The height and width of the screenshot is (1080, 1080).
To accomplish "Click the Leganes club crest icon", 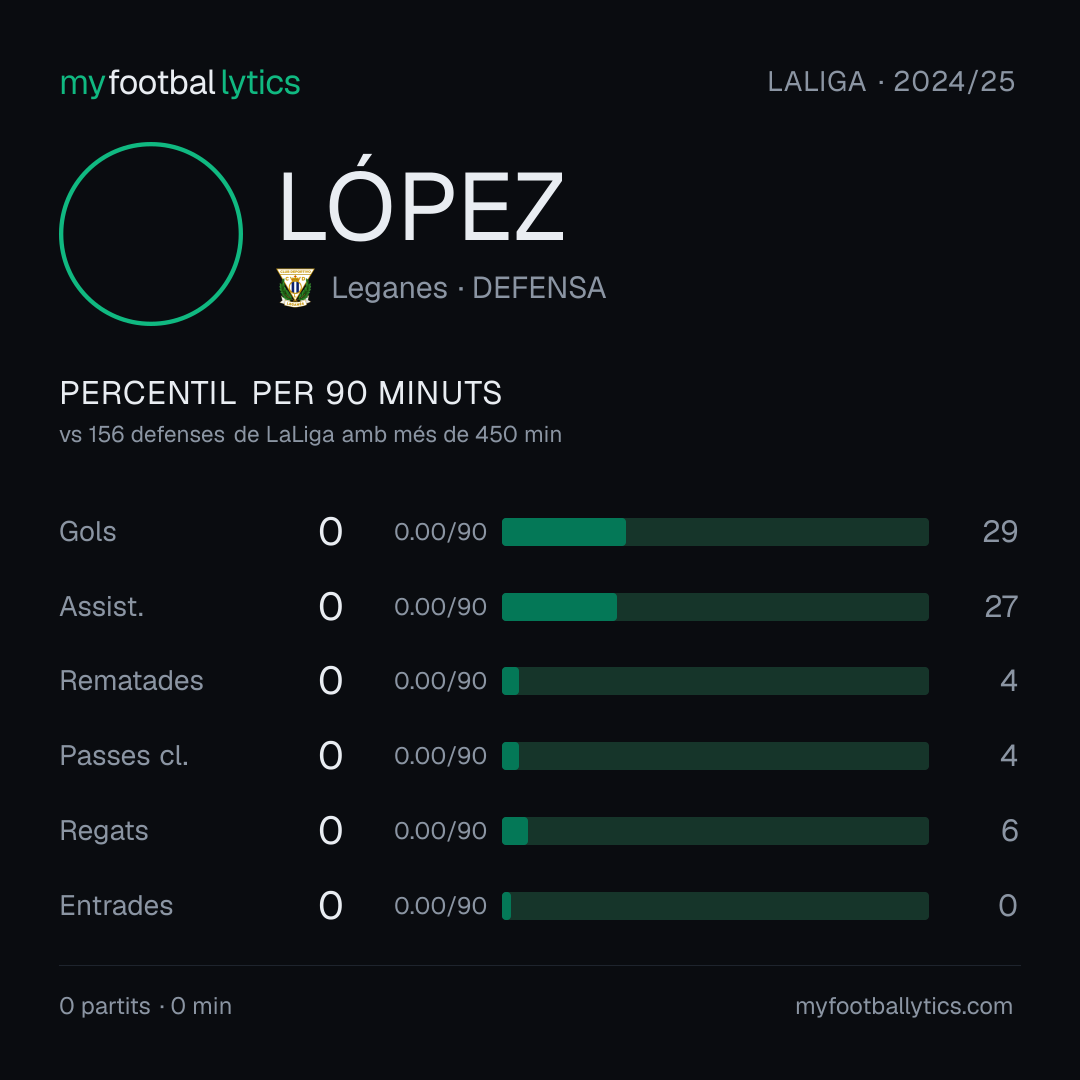I will point(295,287).
